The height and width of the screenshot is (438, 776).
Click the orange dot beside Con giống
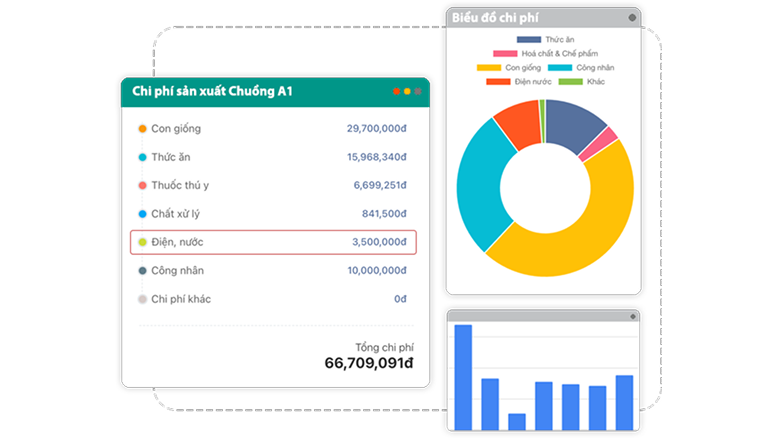coord(142,129)
